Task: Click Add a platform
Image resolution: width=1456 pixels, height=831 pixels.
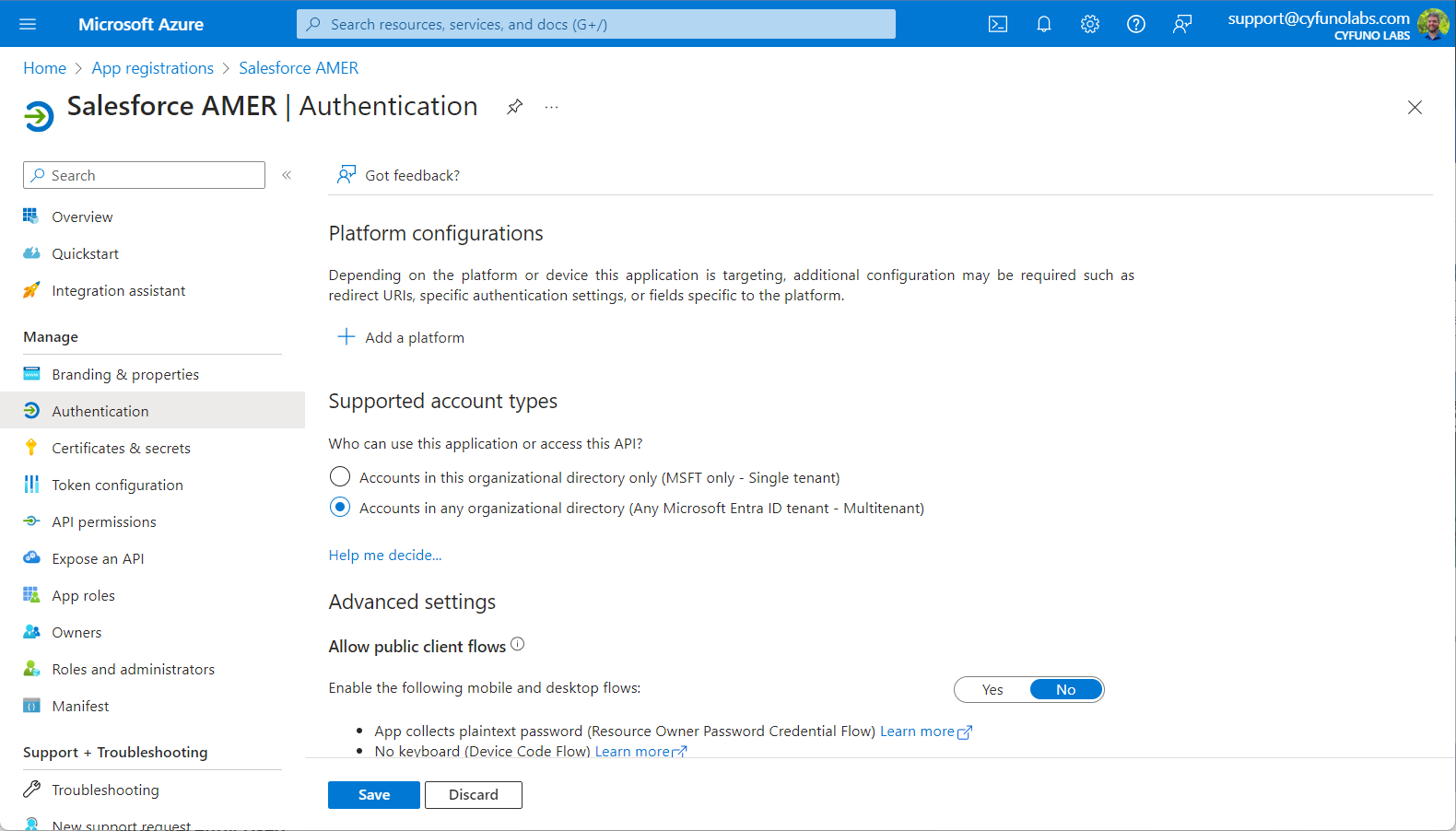Action: 401,337
